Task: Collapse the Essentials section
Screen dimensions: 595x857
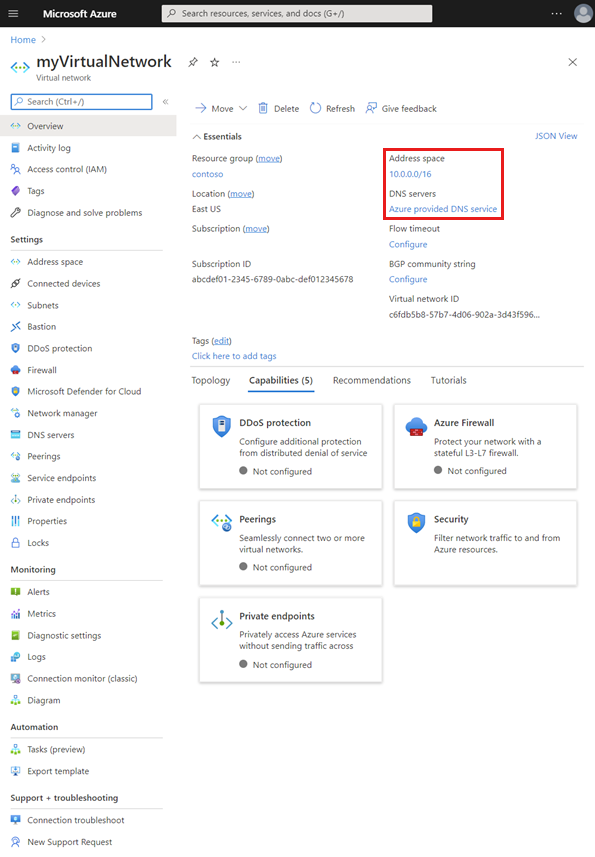Action: click(197, 137)
